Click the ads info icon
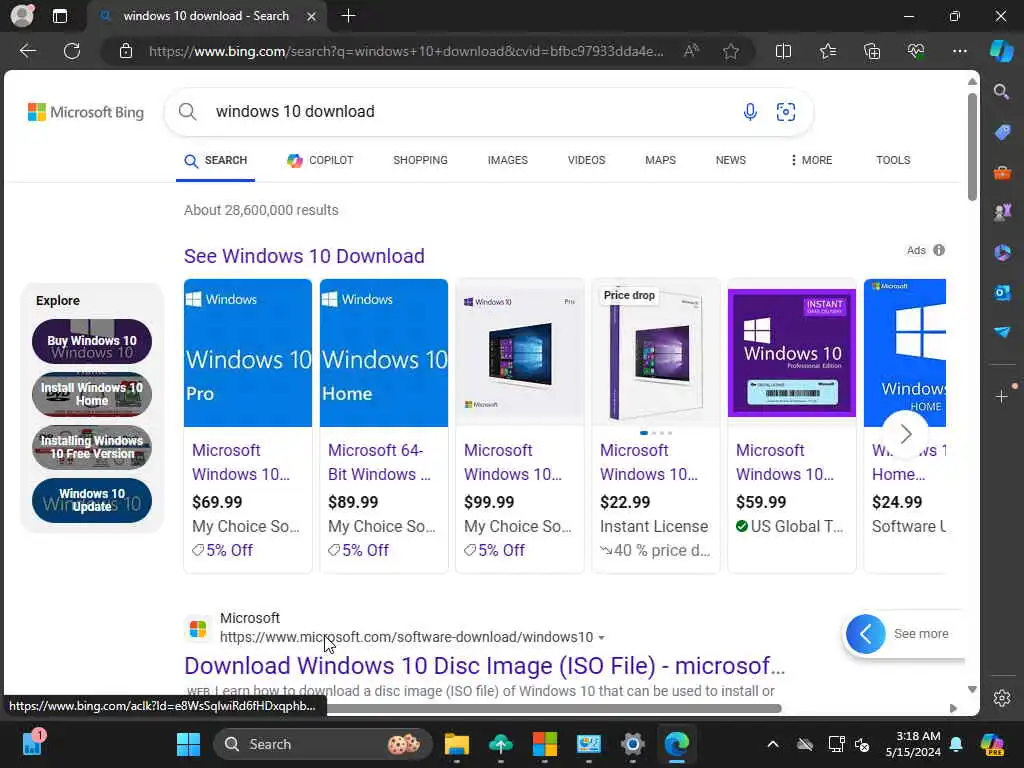 click(x=939, y=250)
